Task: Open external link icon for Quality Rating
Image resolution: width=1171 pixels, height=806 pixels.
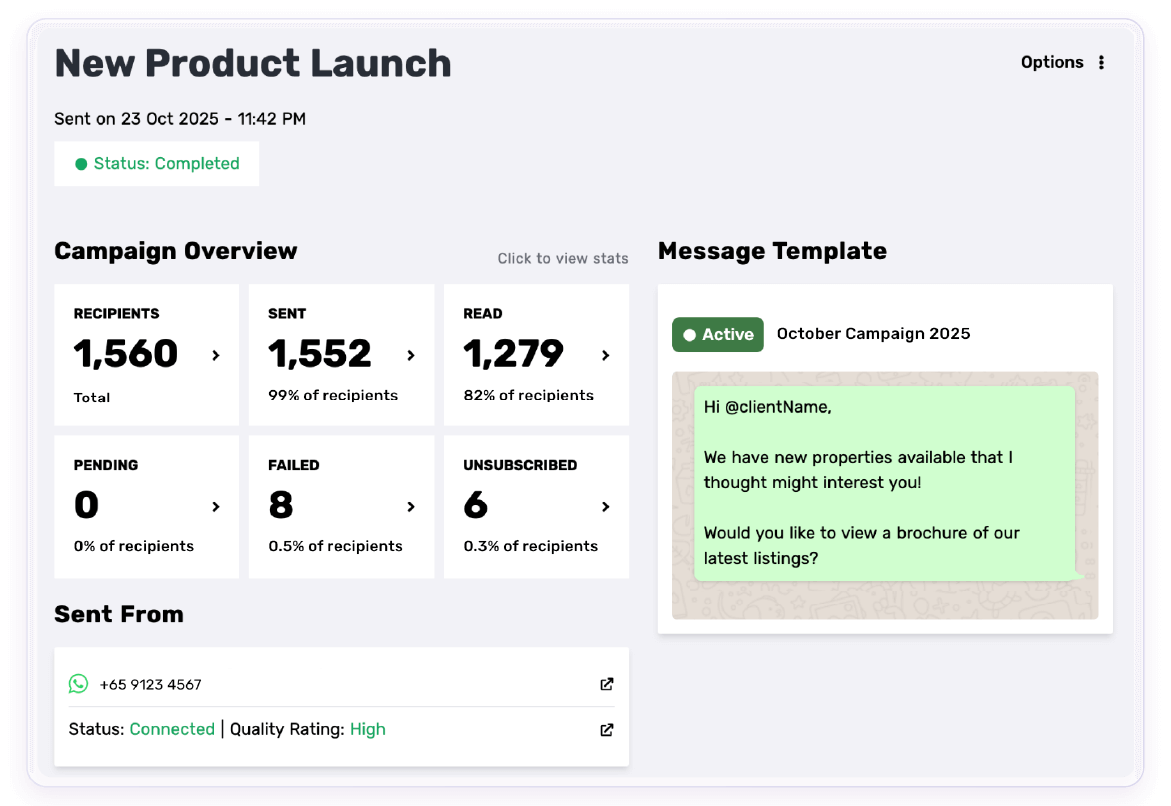Action: (606, 730)
